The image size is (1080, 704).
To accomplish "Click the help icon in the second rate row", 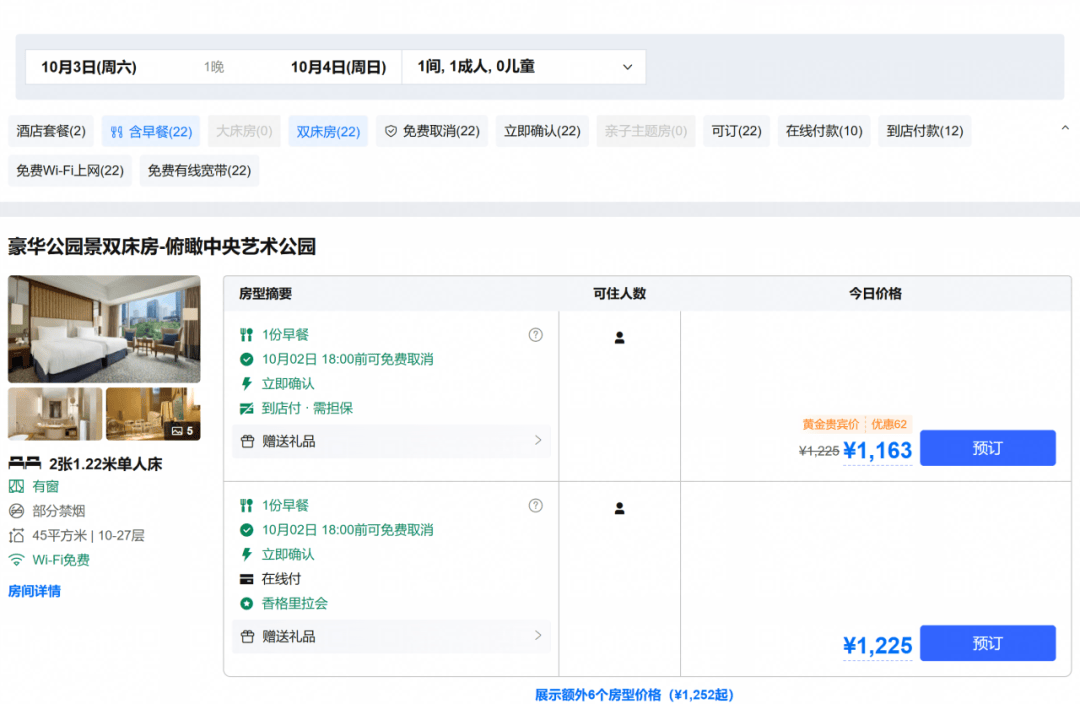I will 535,506.
